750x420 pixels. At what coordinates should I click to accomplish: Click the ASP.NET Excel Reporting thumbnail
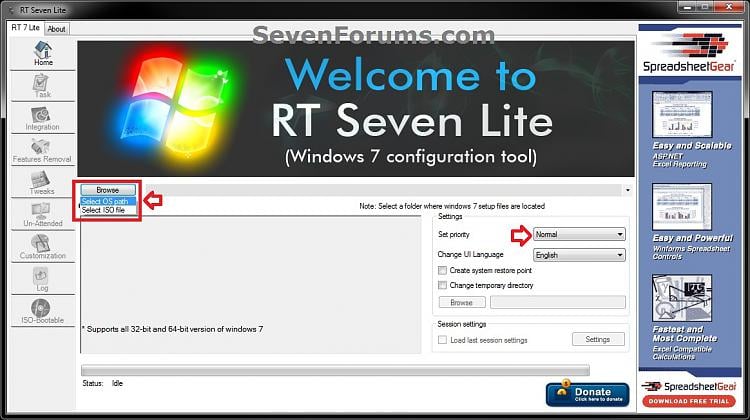pyautogui.click(x=682, y=114)
